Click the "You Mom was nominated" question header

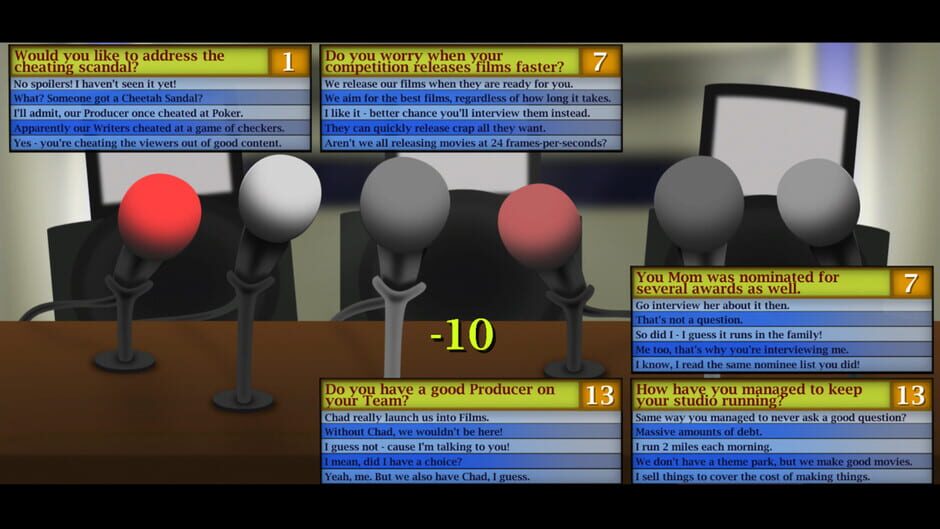pyautogui.click(x=761, y=282)
